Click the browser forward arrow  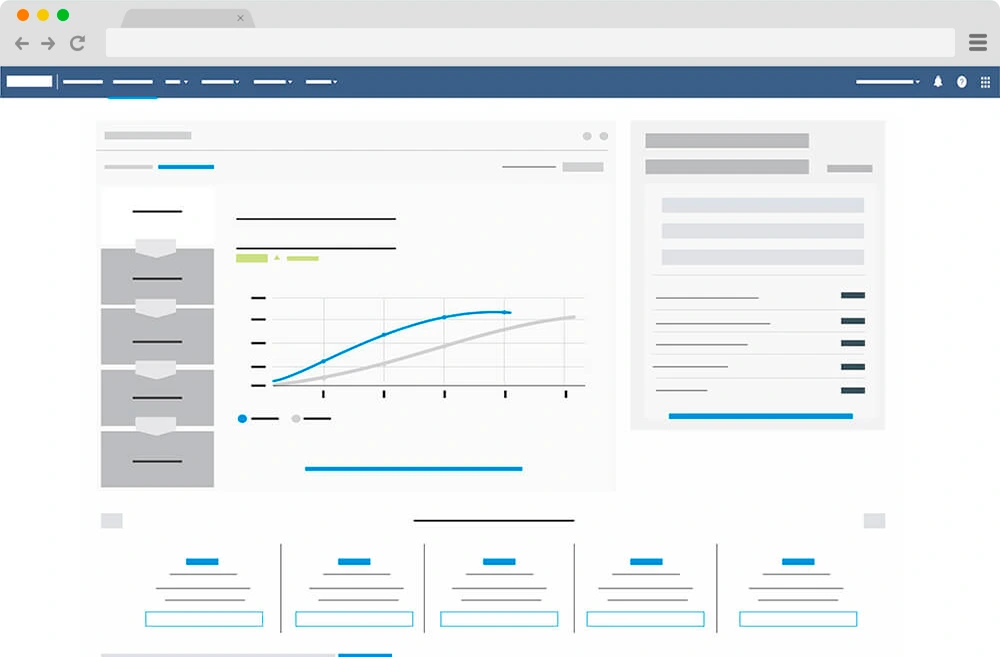(x=48, y=43)
